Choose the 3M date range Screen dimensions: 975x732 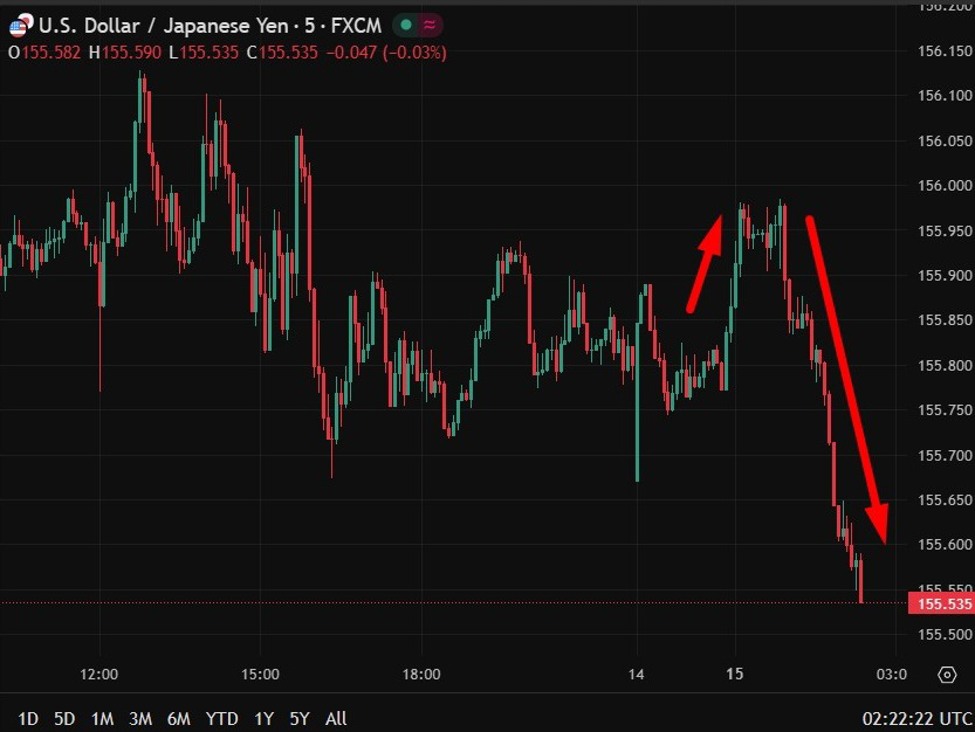pos(140,718)
